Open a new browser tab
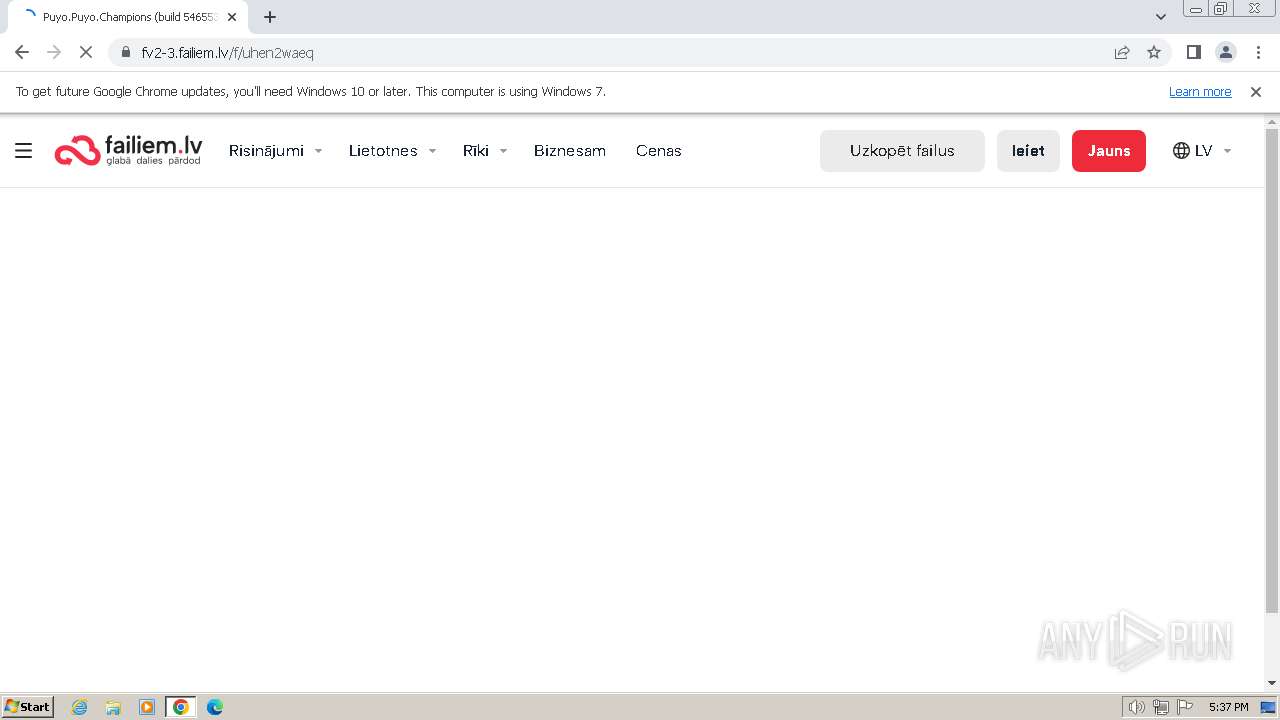 [x=270, y=17]
